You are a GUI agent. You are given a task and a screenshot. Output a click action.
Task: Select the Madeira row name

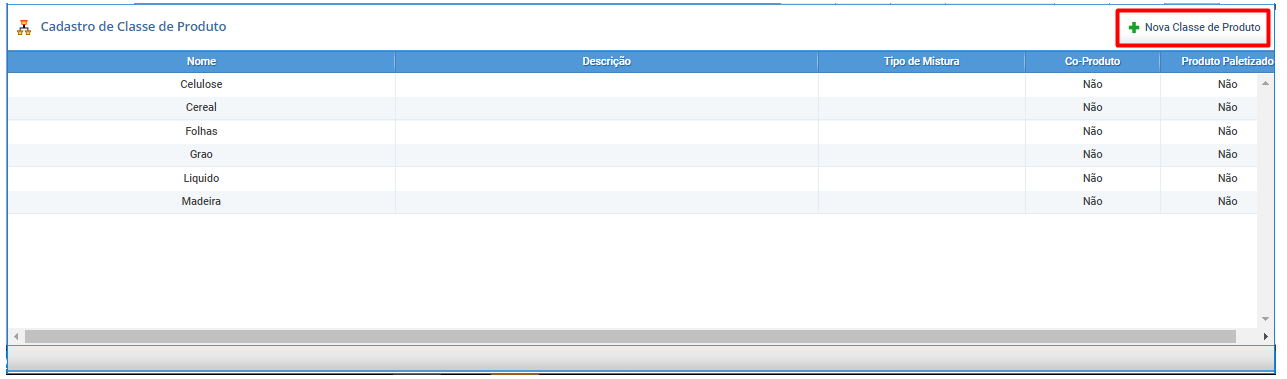(201, 201)
